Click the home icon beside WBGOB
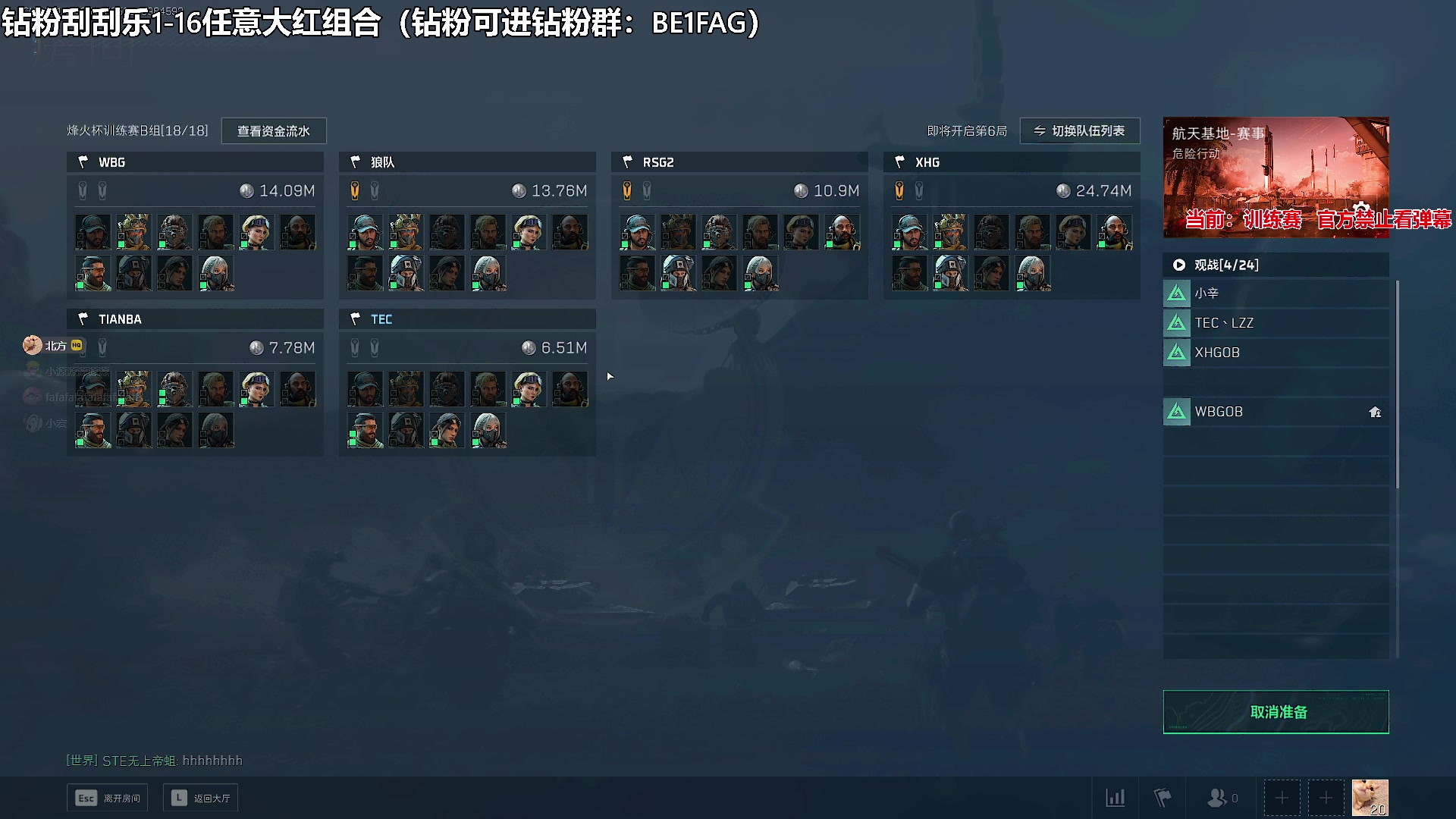 pyautogui.click(x=1375, y=412)
